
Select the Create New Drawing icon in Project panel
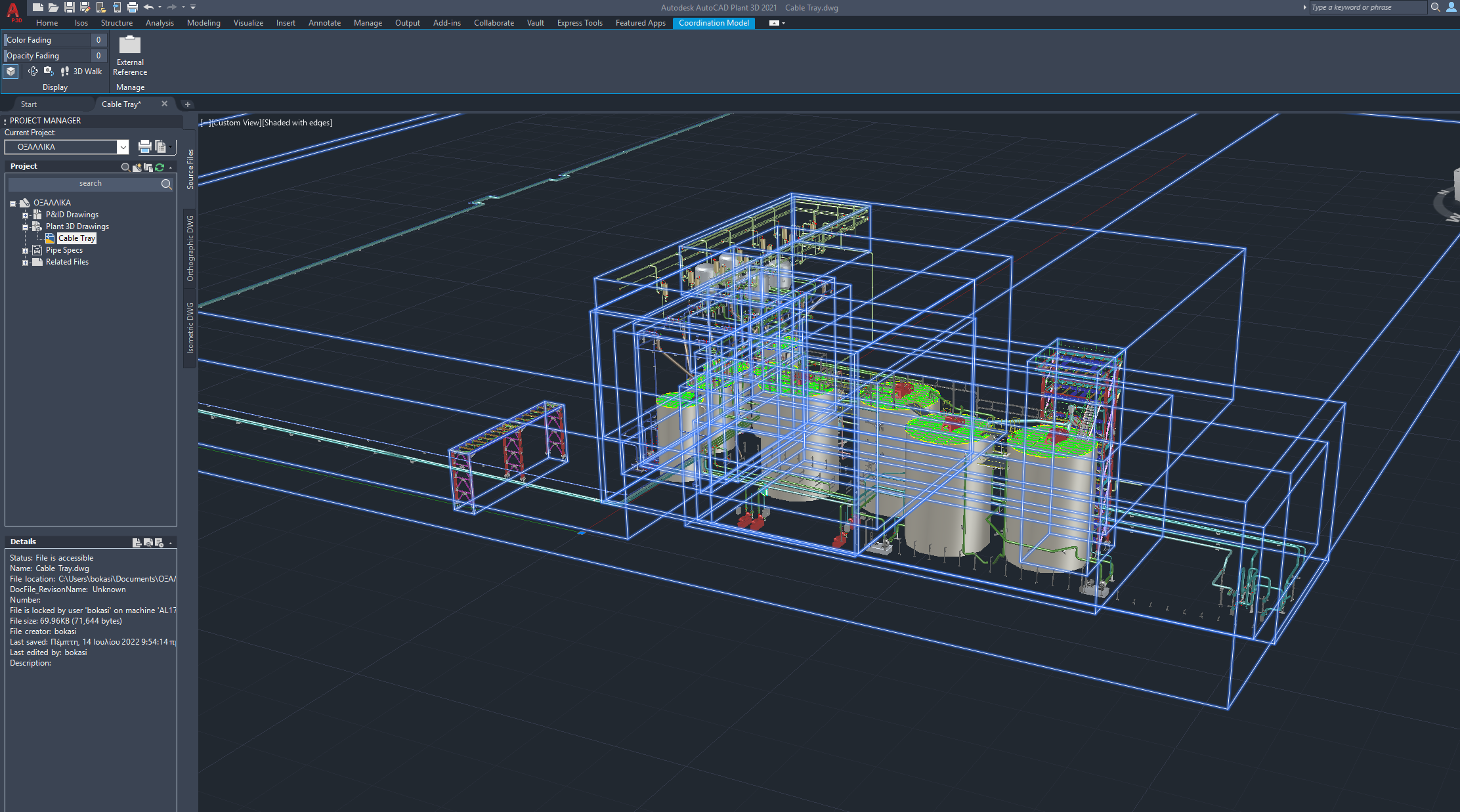[x=137, y=167]
